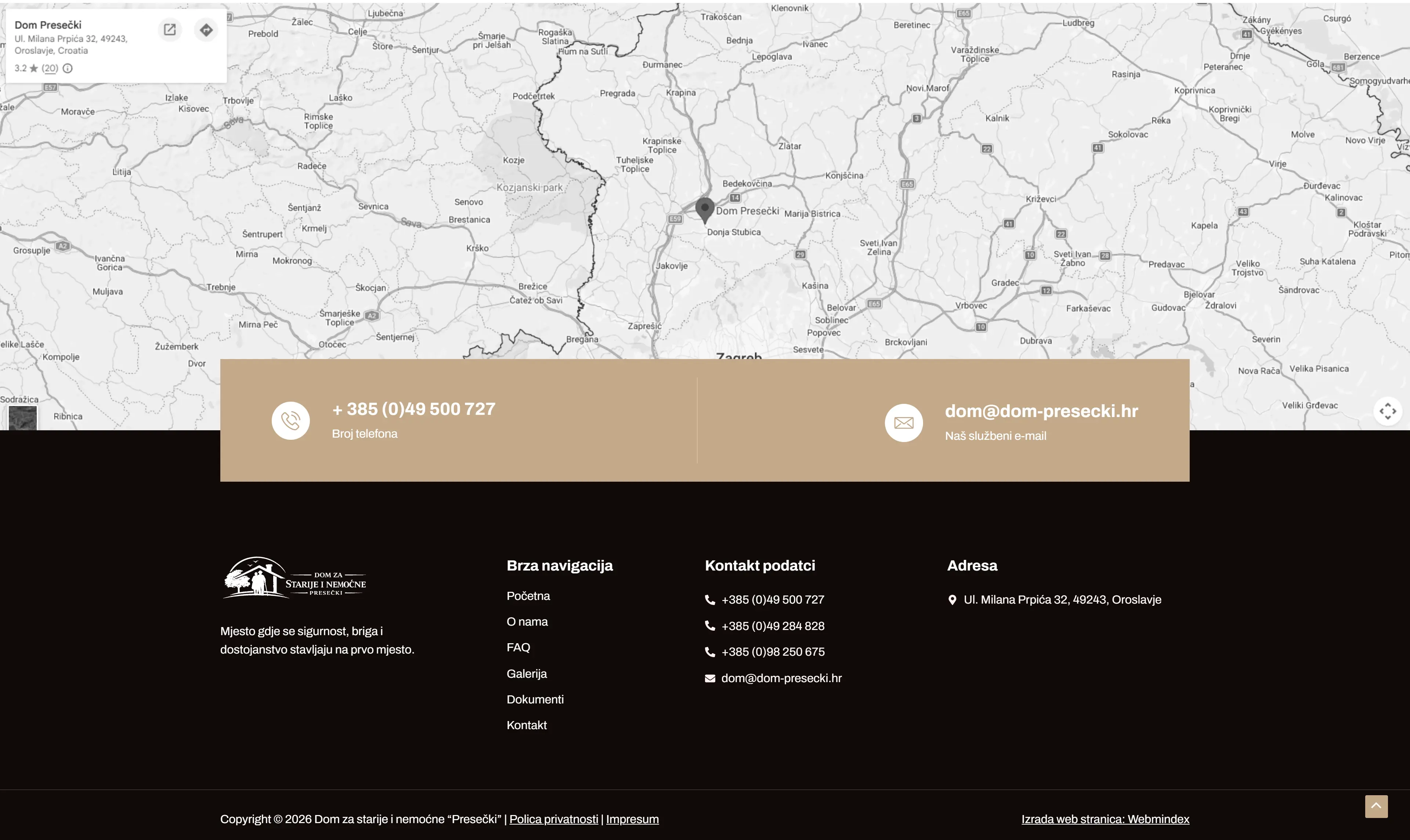Click Krapina label on map
This screenshot has height=840, width=1410.
(680, 93)
